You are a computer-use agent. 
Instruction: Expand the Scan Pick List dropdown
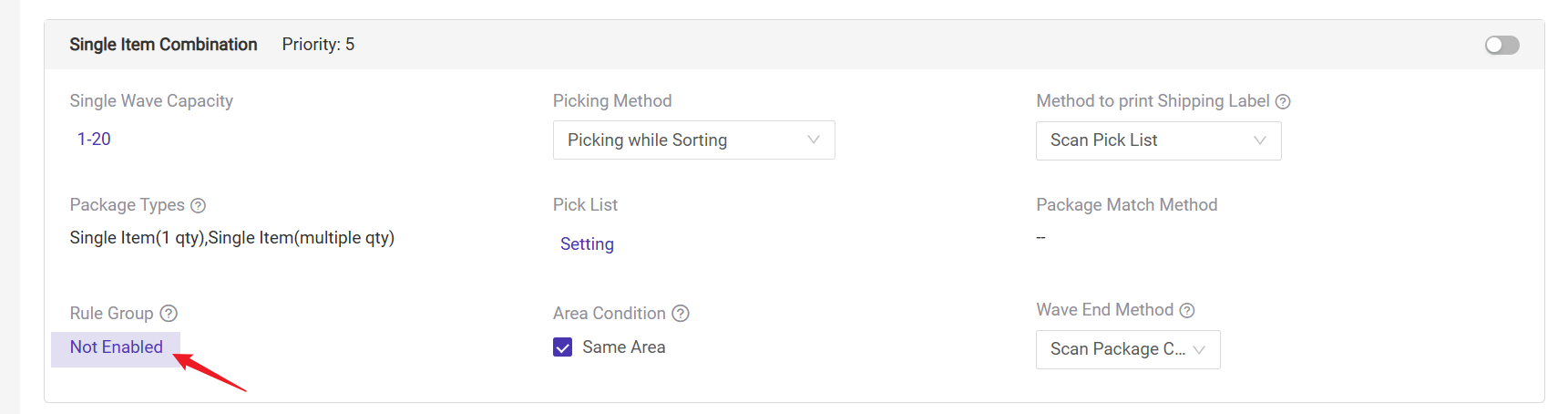pyautogui.click(x=1158, y=140)
